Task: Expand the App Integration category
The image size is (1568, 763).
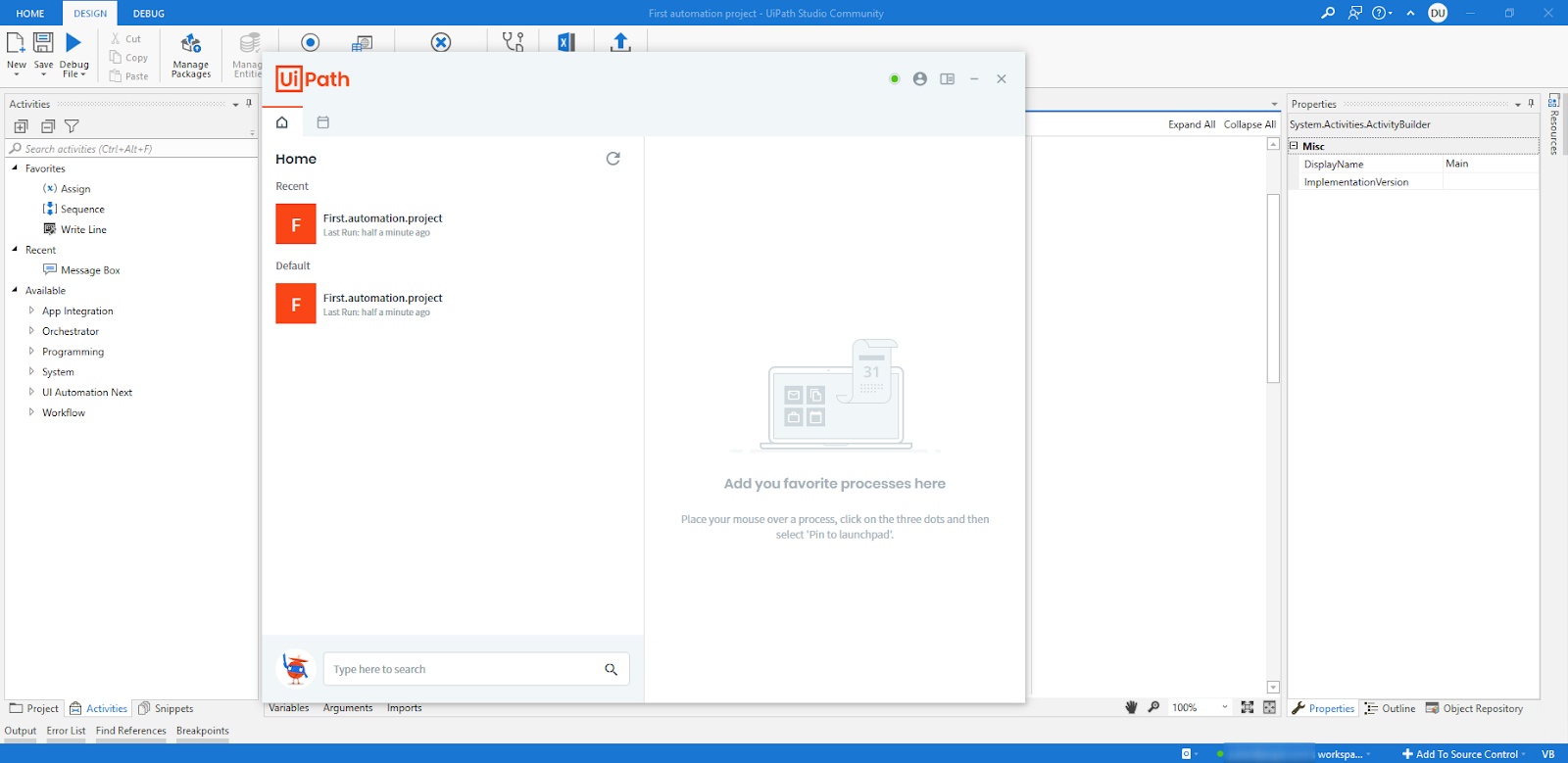Action: click(x=31, y=310)
